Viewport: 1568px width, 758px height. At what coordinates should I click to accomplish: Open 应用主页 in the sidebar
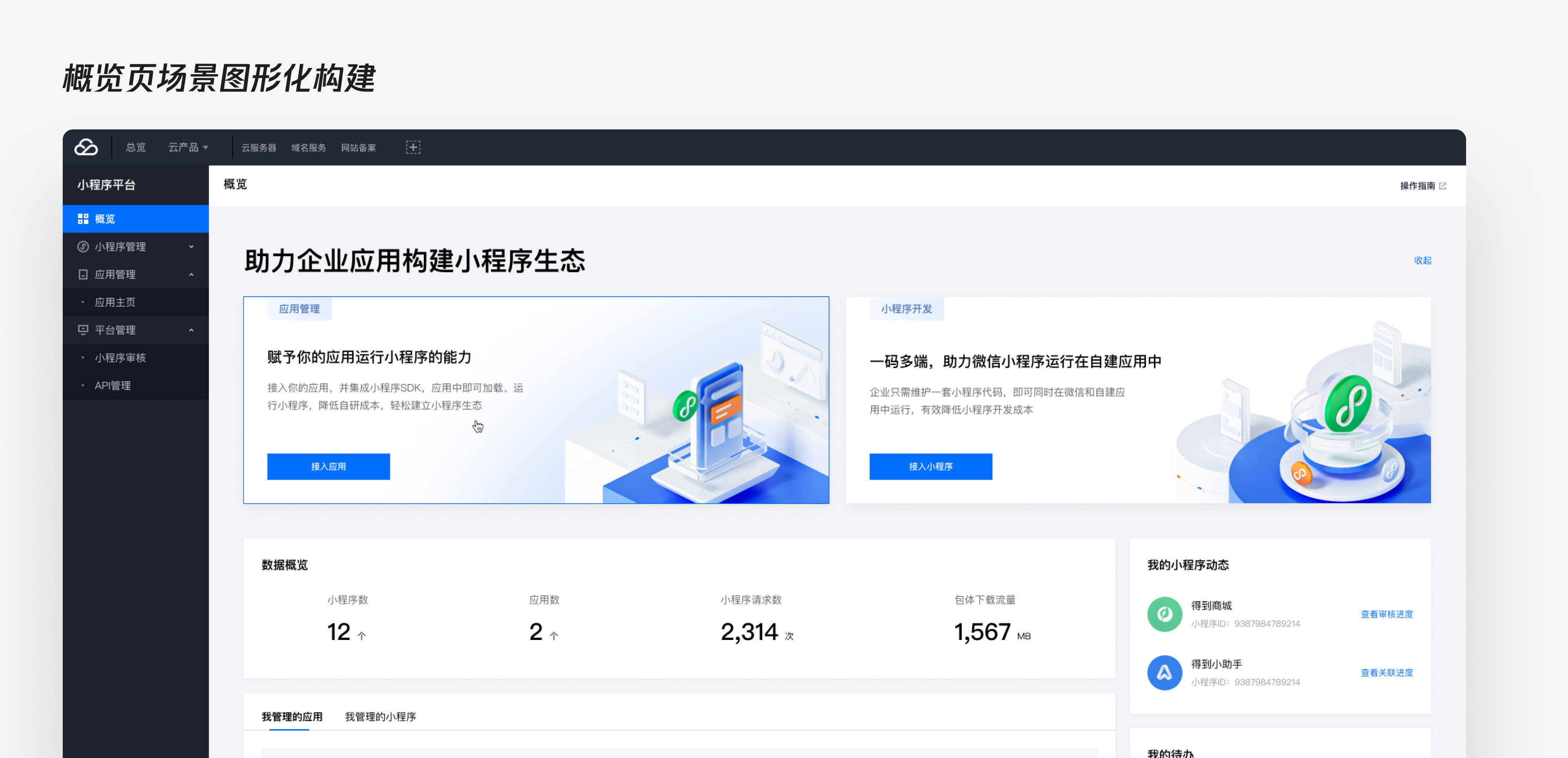coord(135,302)
